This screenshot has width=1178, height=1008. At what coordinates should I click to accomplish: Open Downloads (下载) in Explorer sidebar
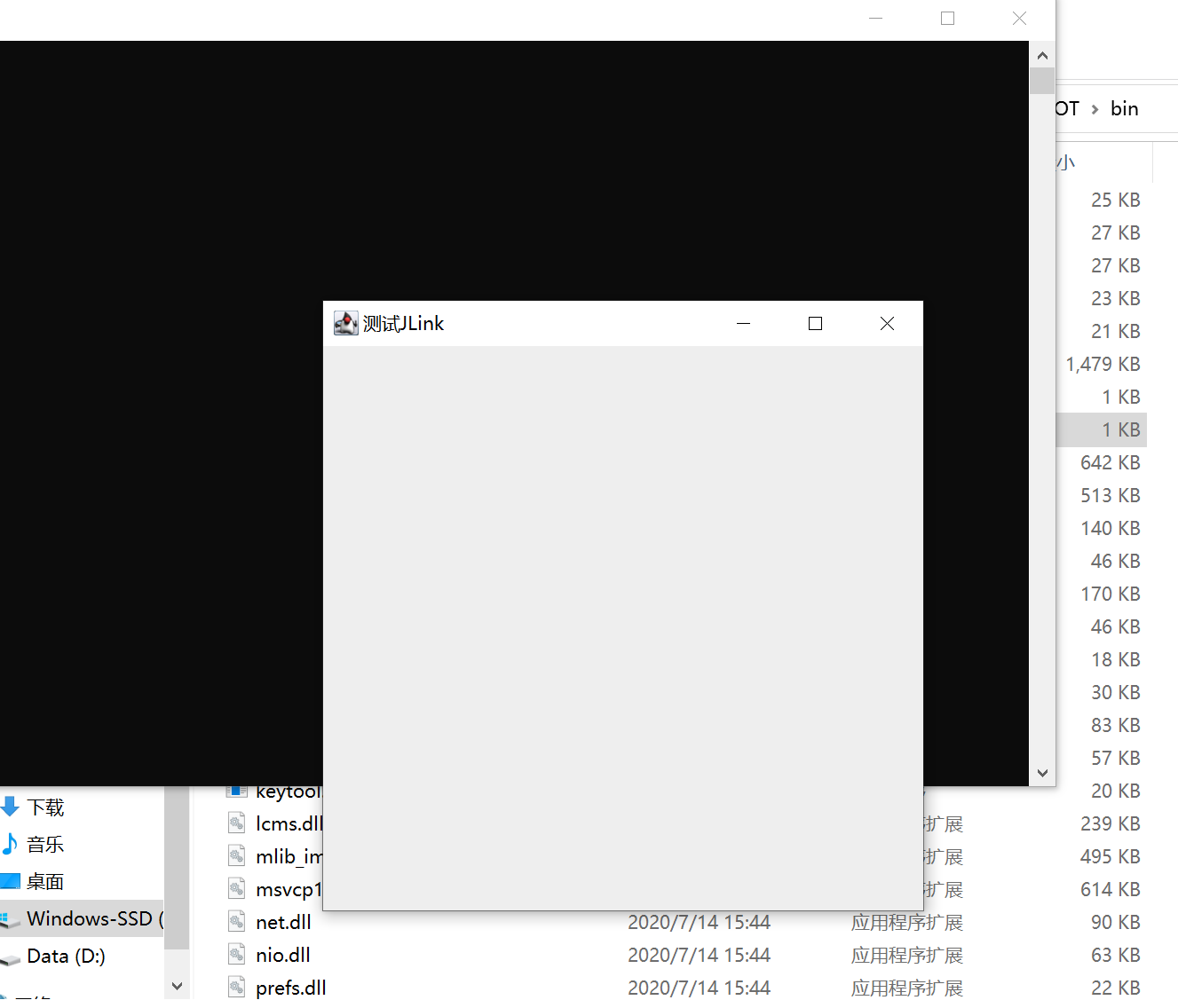click(45, 807)
